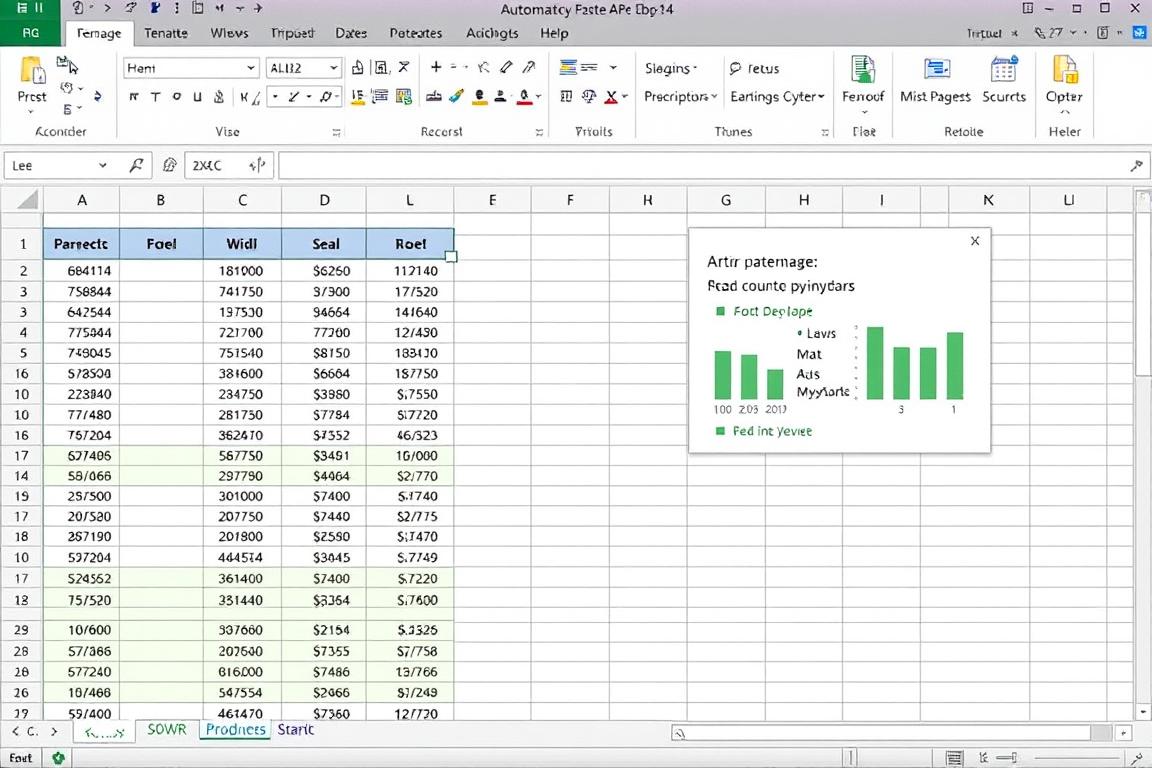
Task: Switch to the Help ribbon tab
Action: pos(554,33)
